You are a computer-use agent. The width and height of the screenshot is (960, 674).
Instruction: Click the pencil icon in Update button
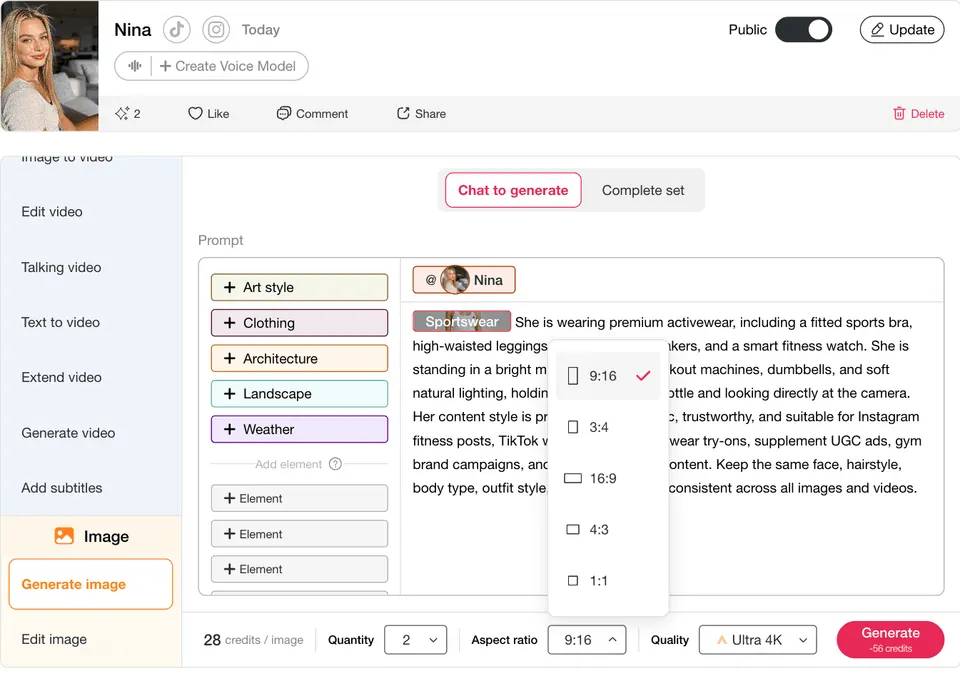877,29
